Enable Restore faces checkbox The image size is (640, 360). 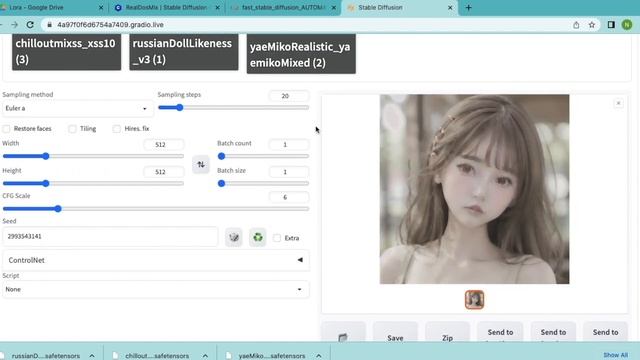click(7, 129)
